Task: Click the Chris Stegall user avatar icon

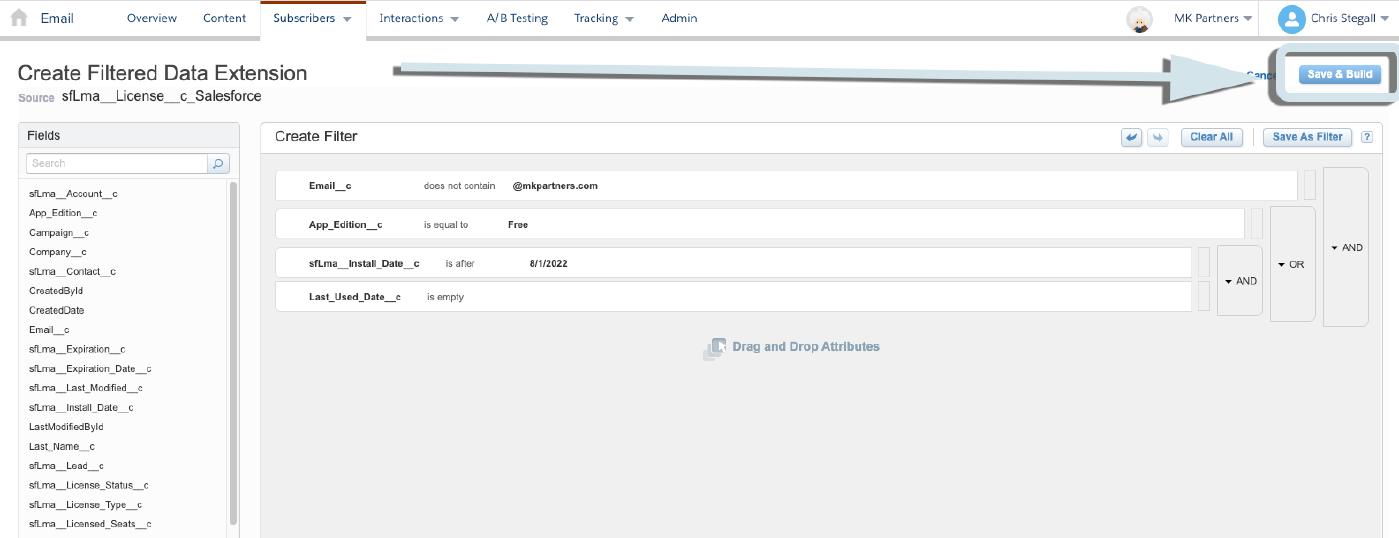Action: tap(1291, 19)
